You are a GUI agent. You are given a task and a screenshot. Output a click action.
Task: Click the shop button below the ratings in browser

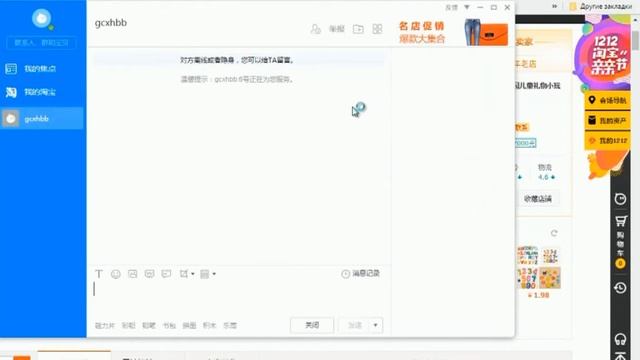click(x=538, y=199)
